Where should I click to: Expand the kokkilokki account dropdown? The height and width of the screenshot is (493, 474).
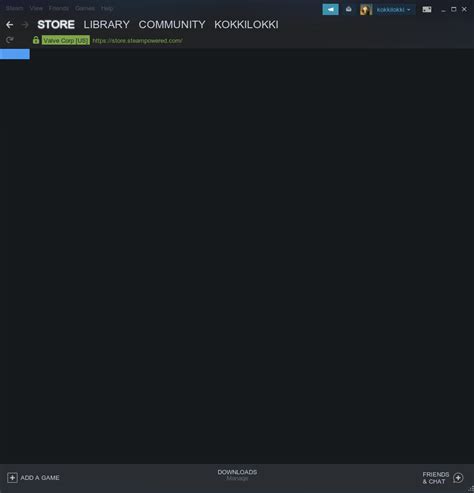(x=393, y=10)
